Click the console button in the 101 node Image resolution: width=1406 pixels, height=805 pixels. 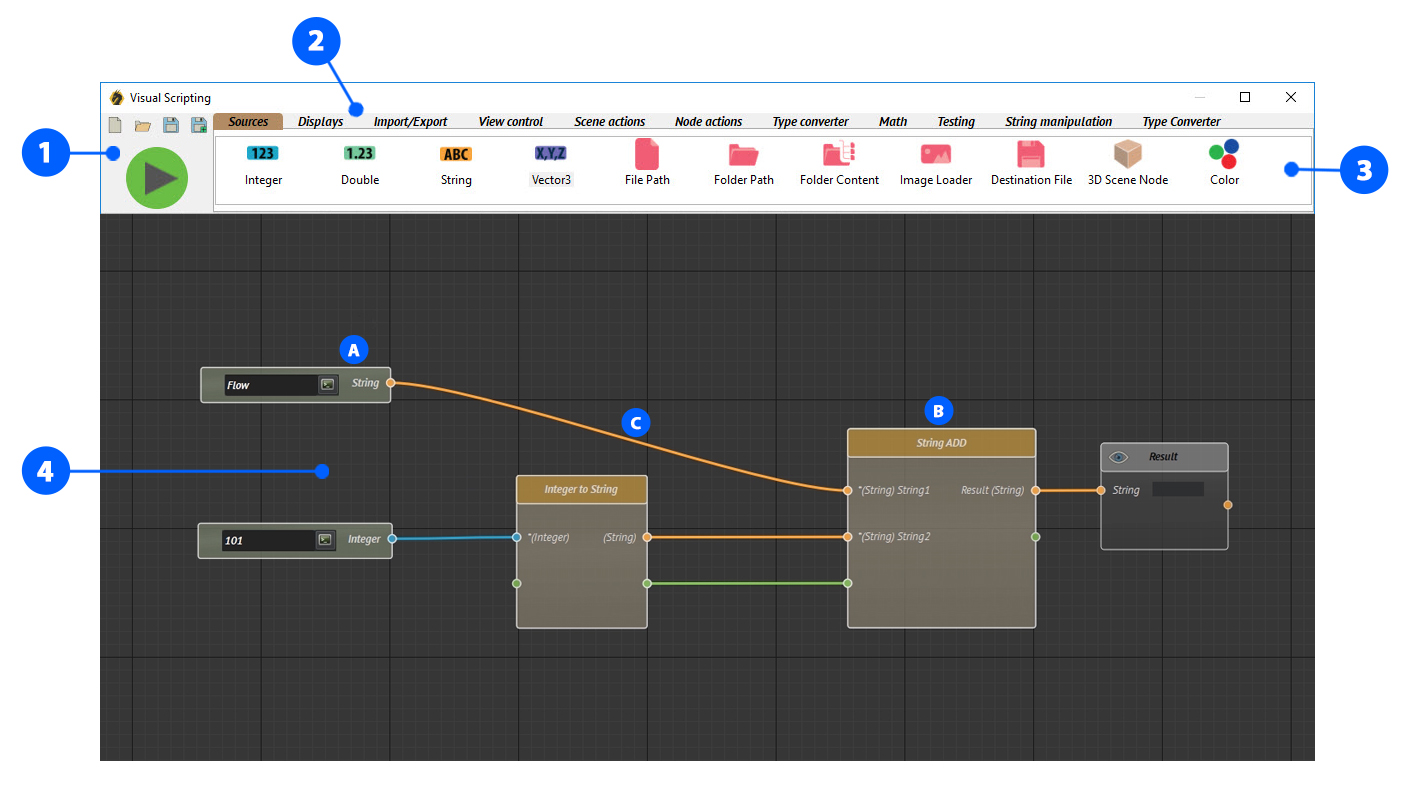(x=325, y=540)
